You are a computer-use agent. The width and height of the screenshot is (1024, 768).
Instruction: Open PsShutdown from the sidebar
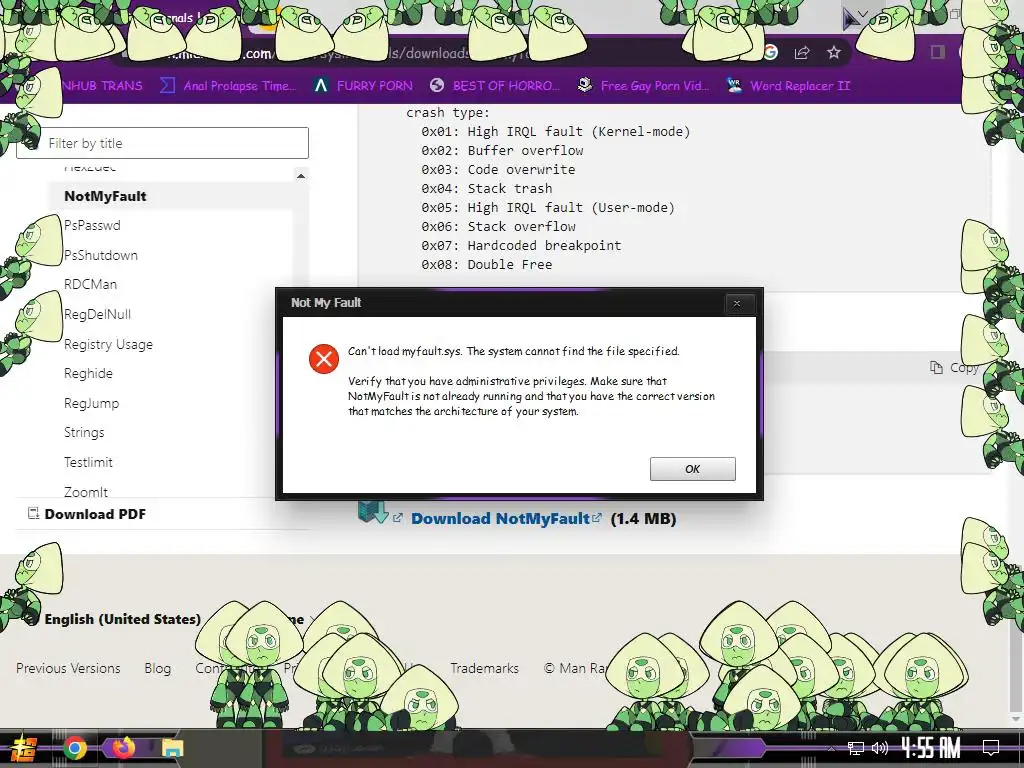(x=101, y=255)
